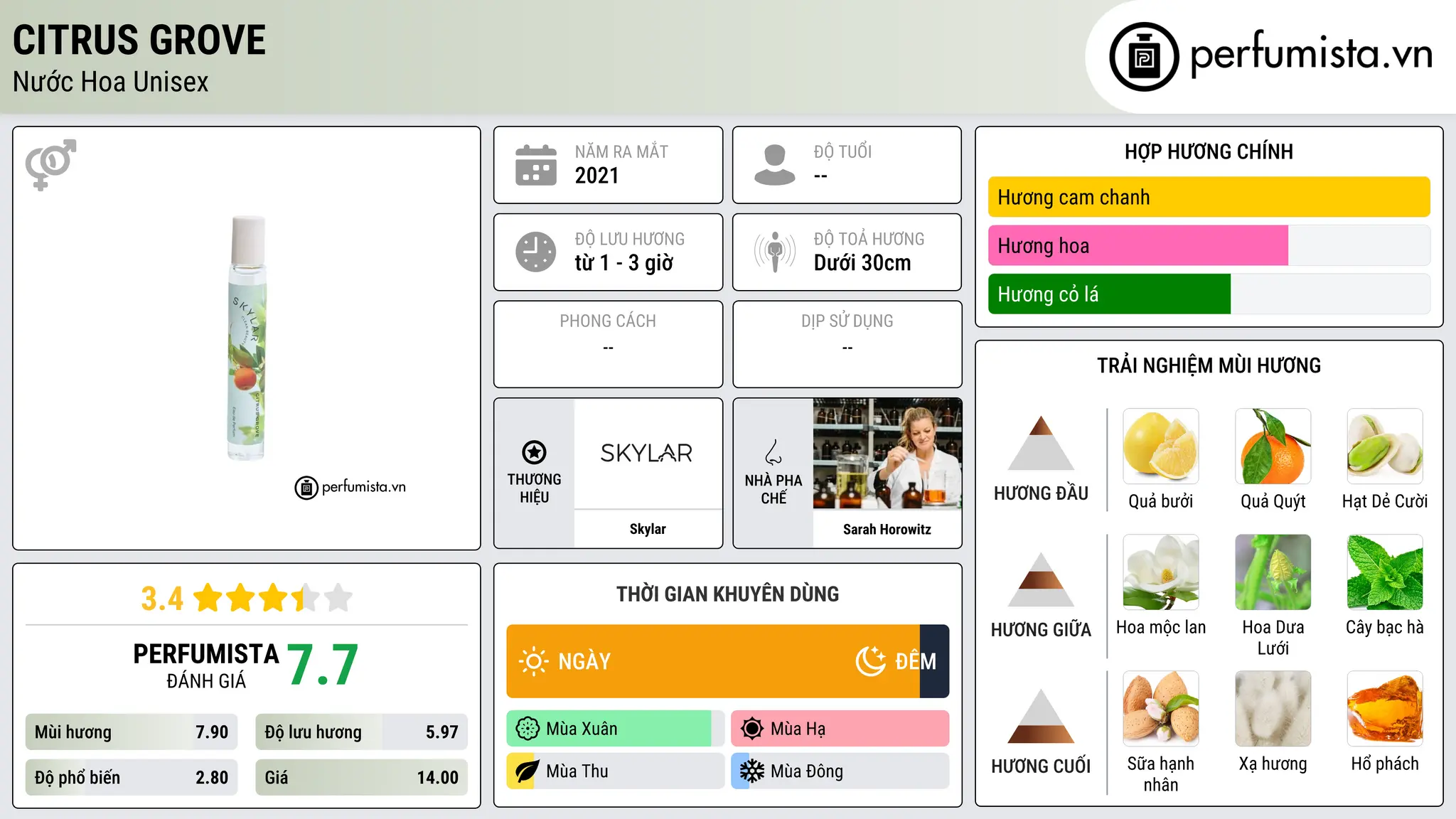The width and height of the screenshot is (1456, 819).
Task: Open the Sữa hạnh nhân note image
Action: click(x=1161, y=709)
